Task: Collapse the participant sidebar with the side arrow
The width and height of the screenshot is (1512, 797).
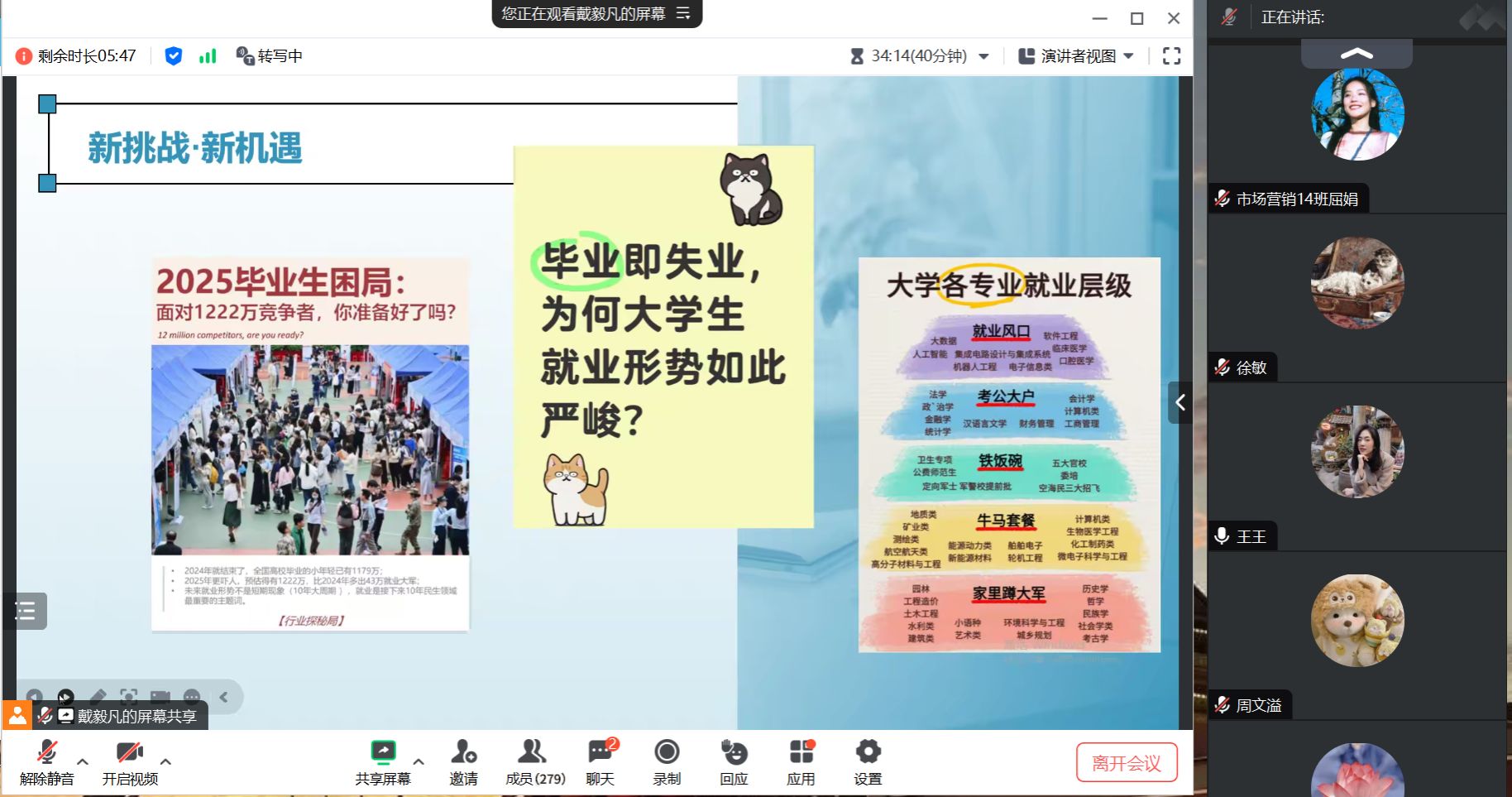Action: coord(1180,403)
